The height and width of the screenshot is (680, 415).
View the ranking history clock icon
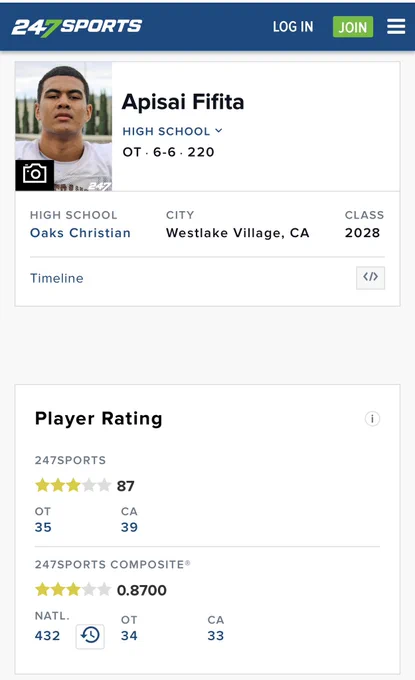tap(90, 636)
